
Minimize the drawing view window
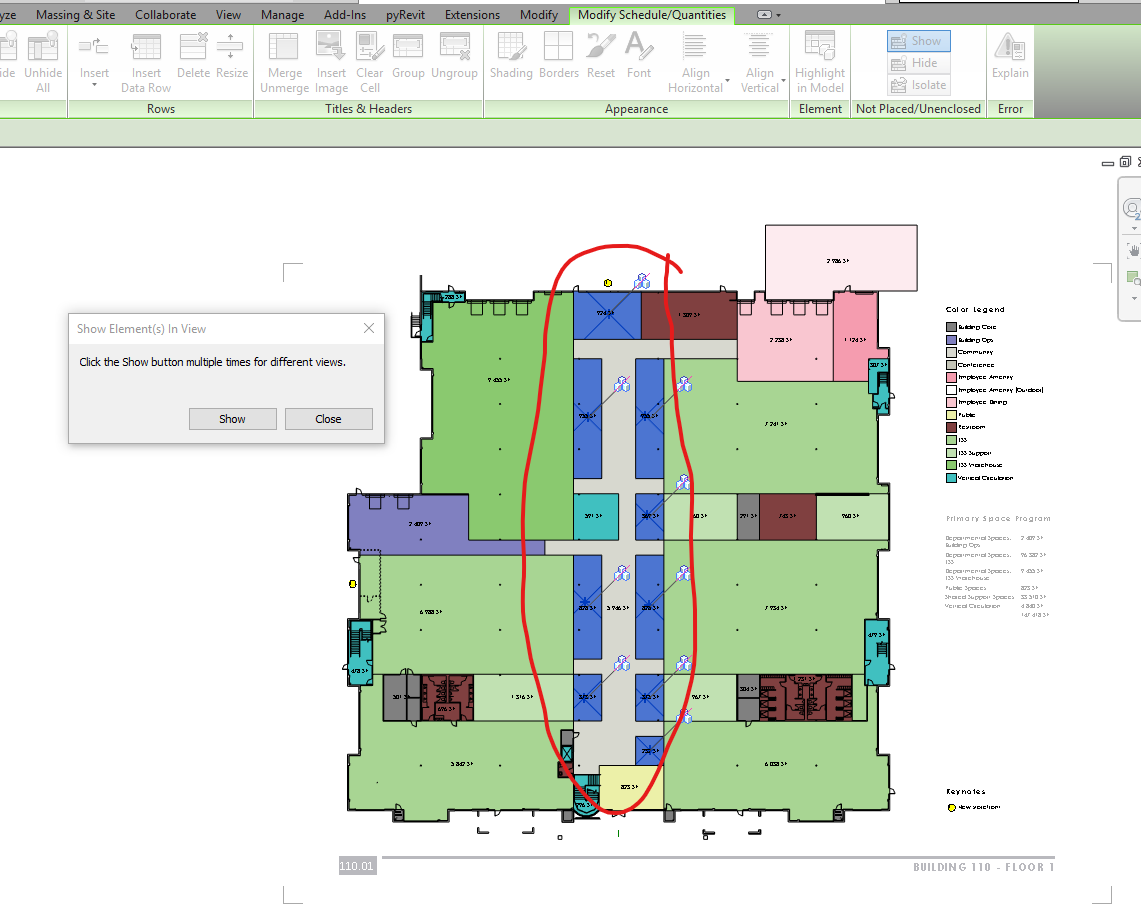(1108, 164)
